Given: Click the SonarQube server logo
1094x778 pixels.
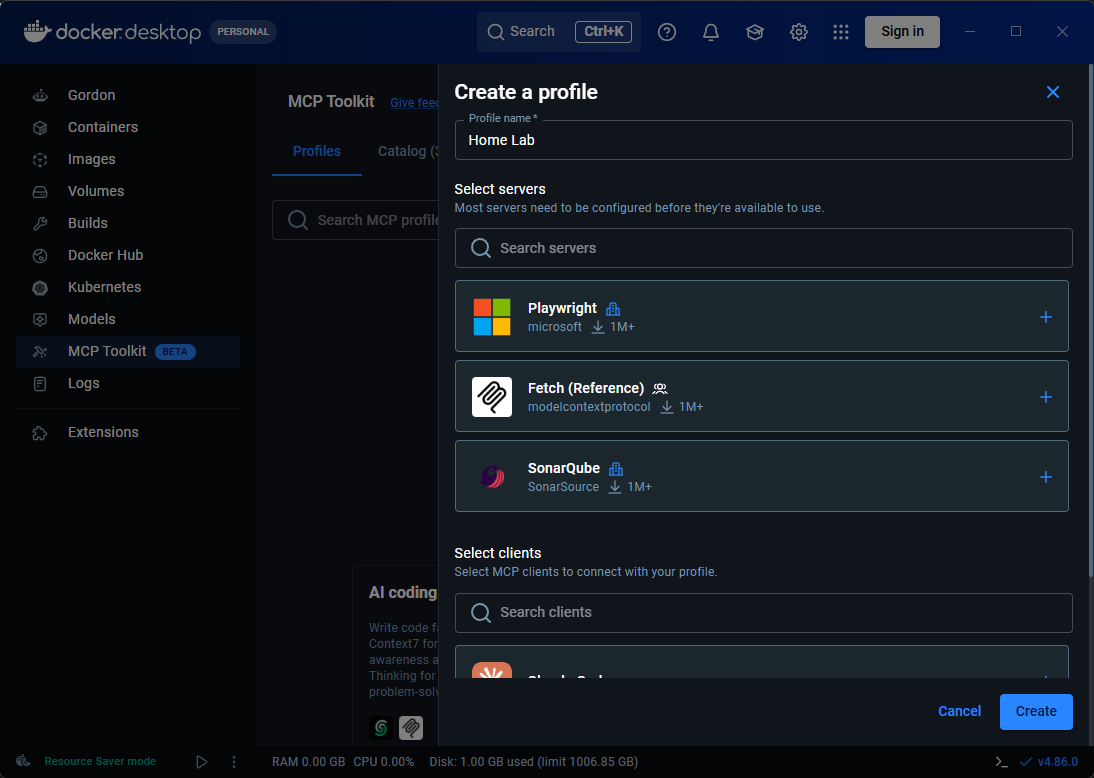Looking at the screenshot, I should click(492, 477).
